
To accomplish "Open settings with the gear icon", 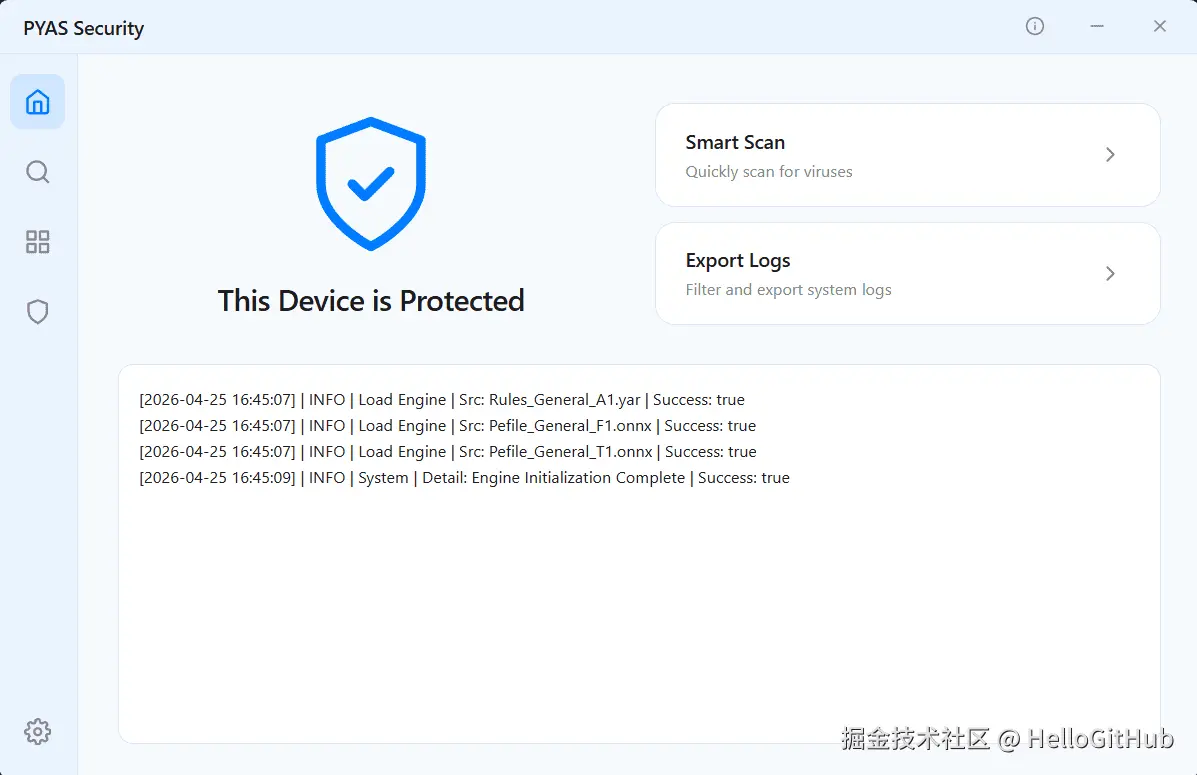I will (x=37, y=731).
